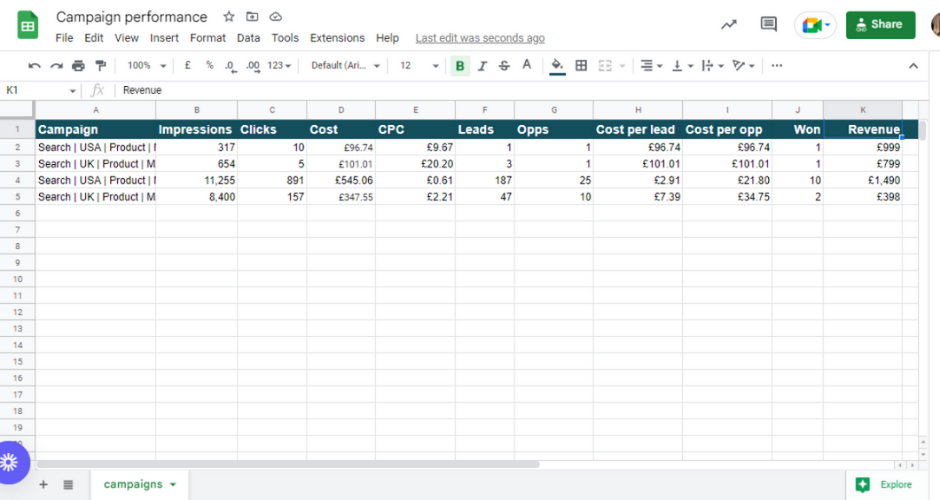Viewport: 940px width, 500px height.
Task: Open the Data menu
Action: pos(248,38)
